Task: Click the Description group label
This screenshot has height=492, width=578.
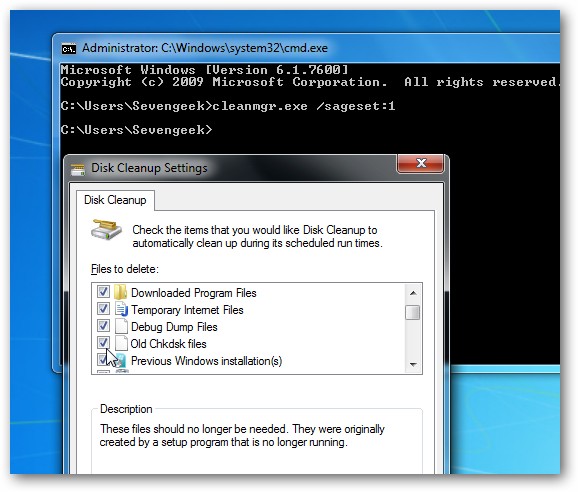Action: (x=126, y=409)
